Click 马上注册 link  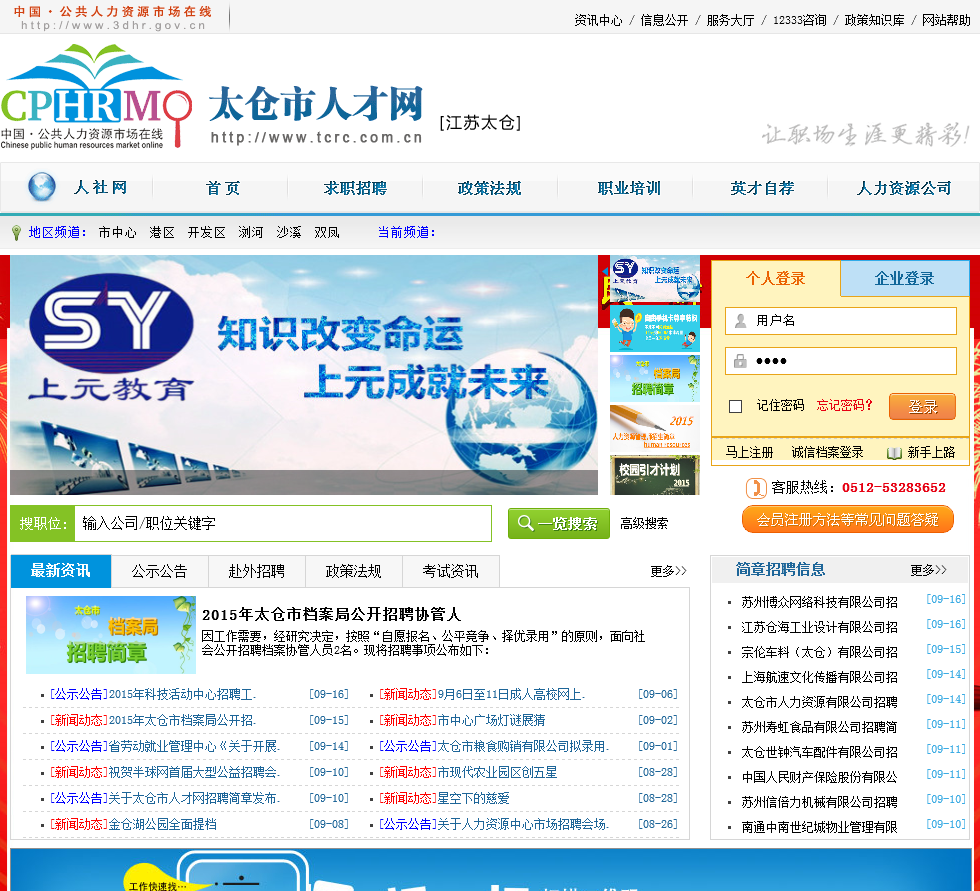(749, 452)
